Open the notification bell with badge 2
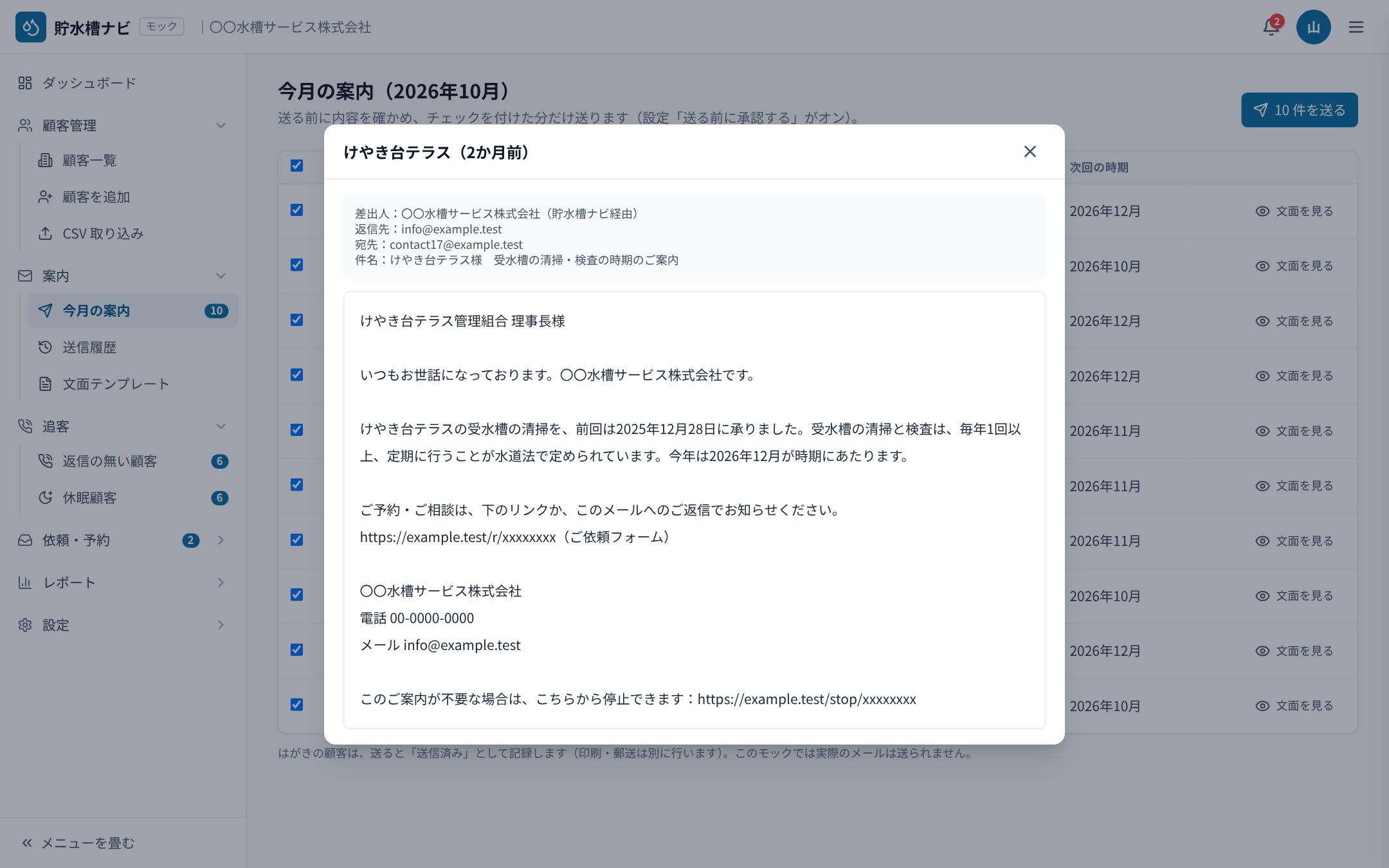1389x868 pixels. [x=1271, y=27]
